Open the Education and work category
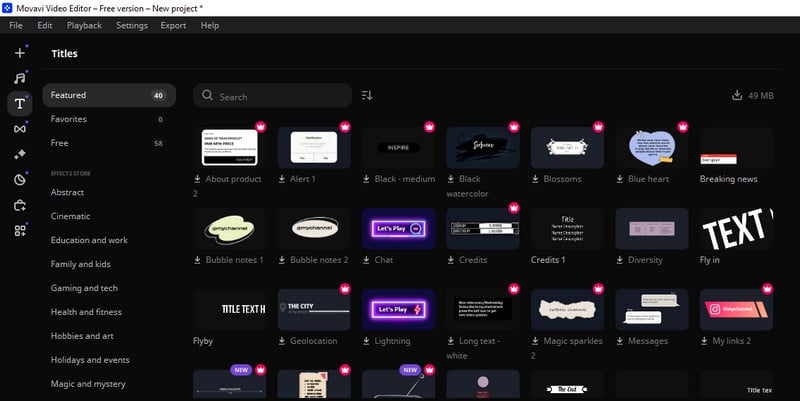Screen dimensions: 800x401 [89, 240]
